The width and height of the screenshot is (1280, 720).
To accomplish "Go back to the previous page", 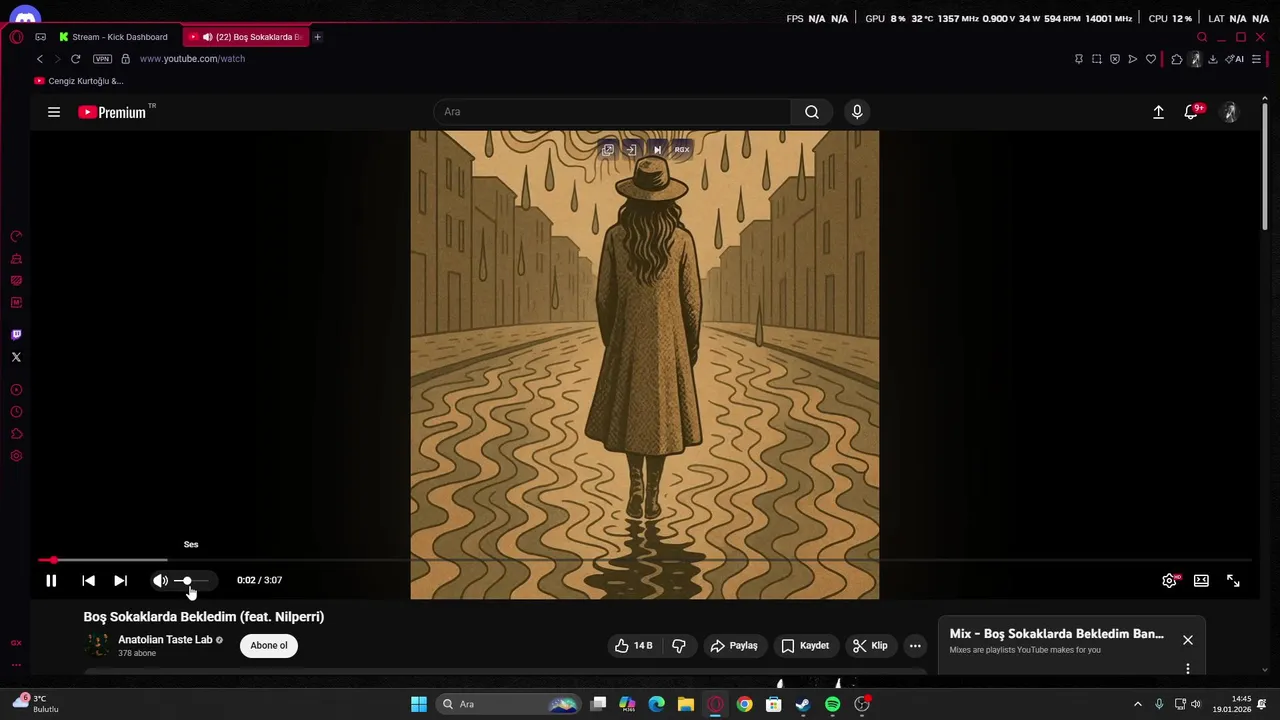I will tap(40, 59).
